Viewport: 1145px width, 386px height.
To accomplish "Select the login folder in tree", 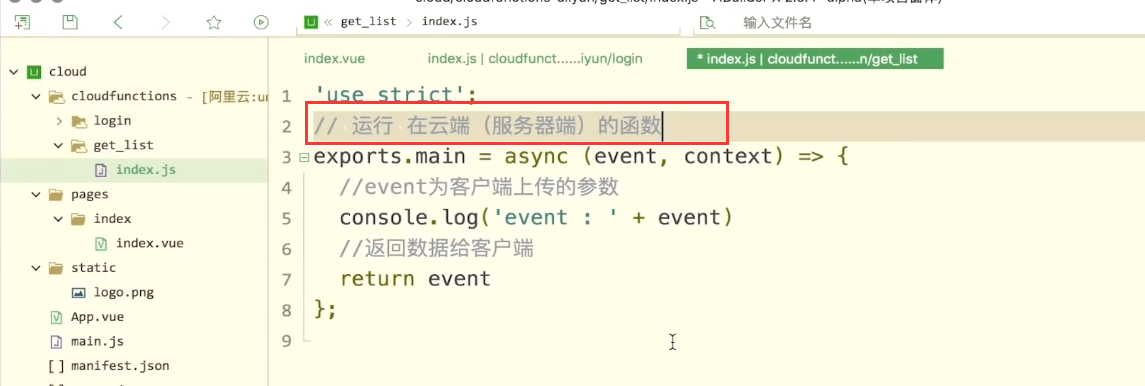I will click(112, 120).
